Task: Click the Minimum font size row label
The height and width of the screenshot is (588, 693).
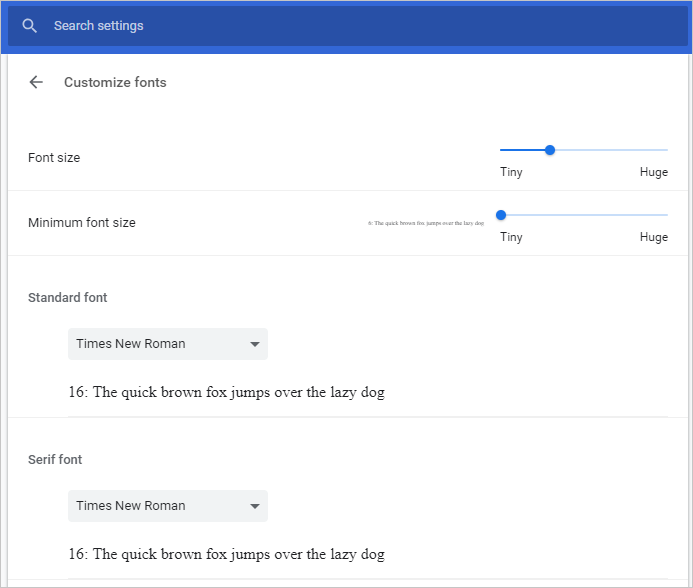Action: (82, 223)
